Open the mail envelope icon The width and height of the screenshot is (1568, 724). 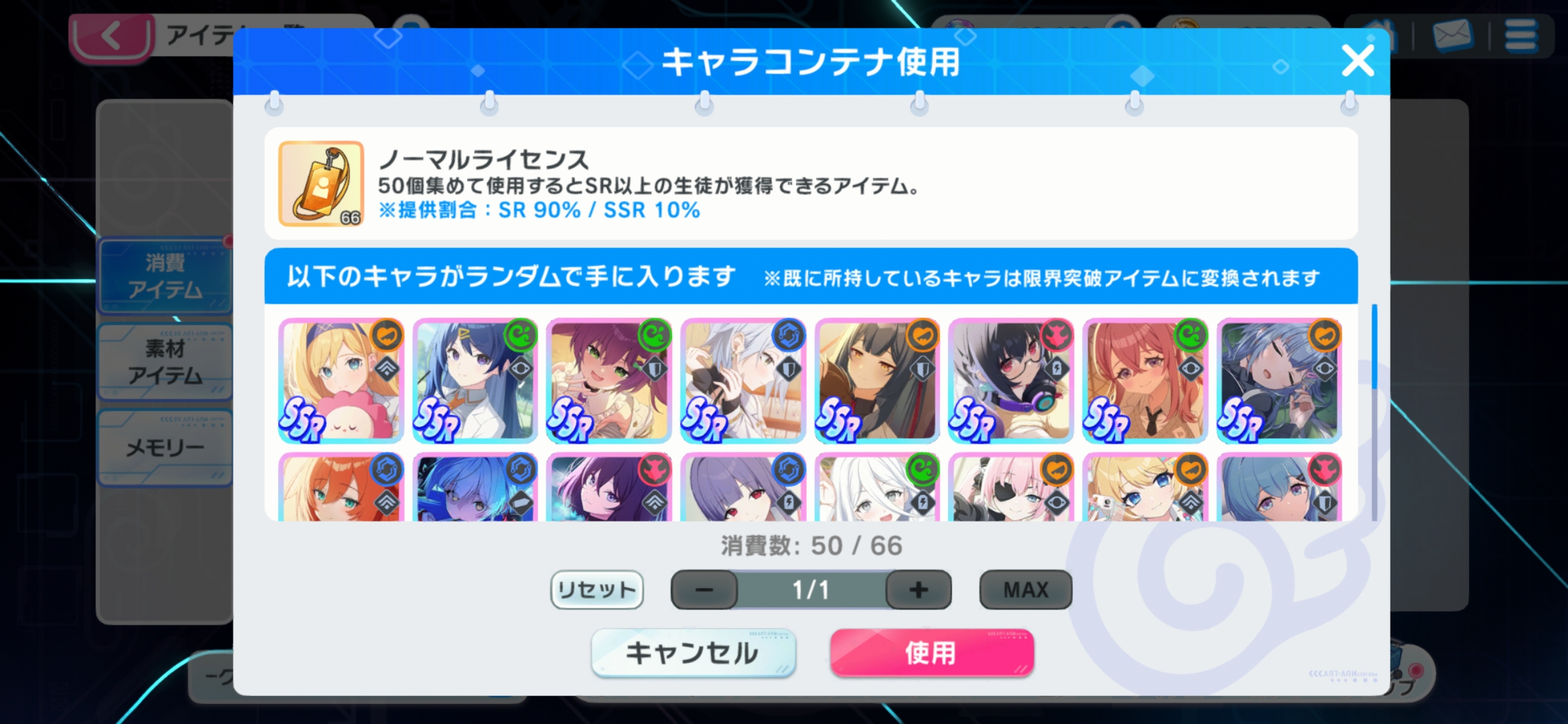(x=1452, y=35)
